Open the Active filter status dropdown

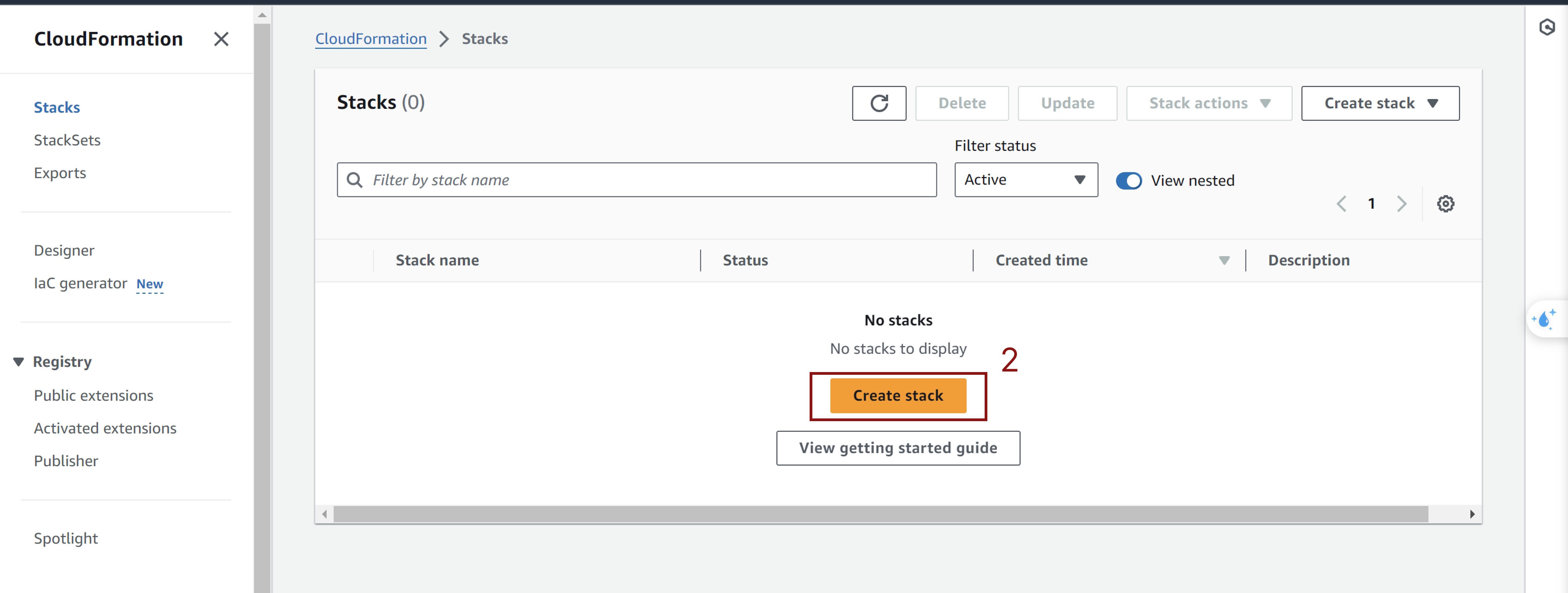point(1026,179)
